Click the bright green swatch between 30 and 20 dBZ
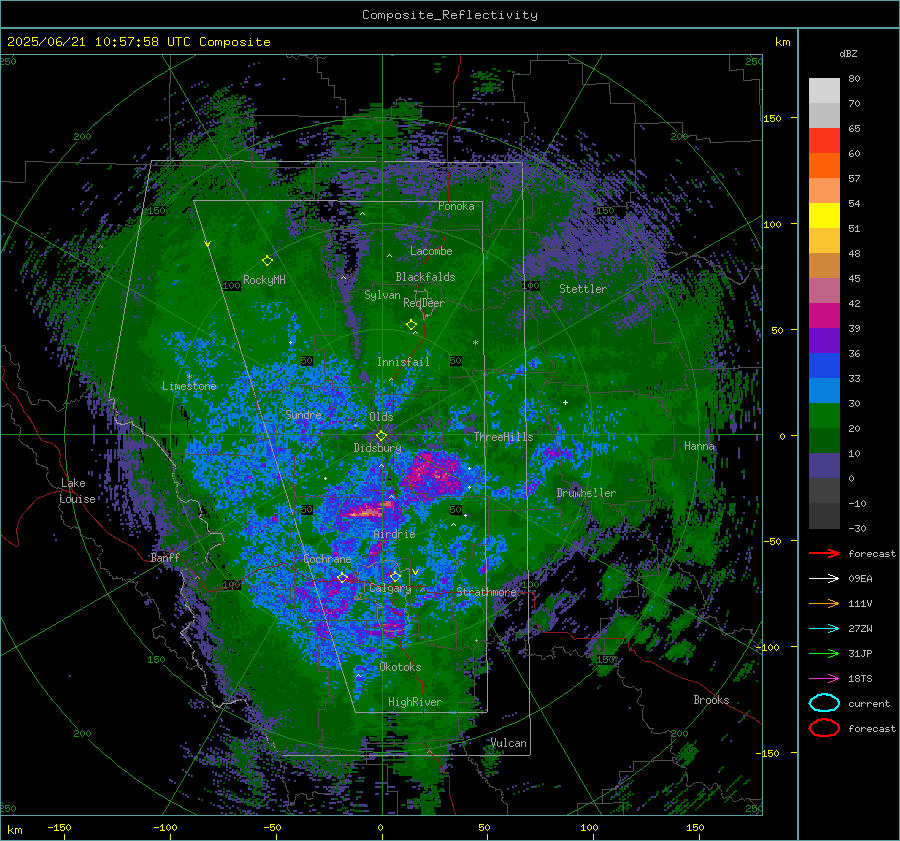Screen dimensions: 900x841 (824, 416)
